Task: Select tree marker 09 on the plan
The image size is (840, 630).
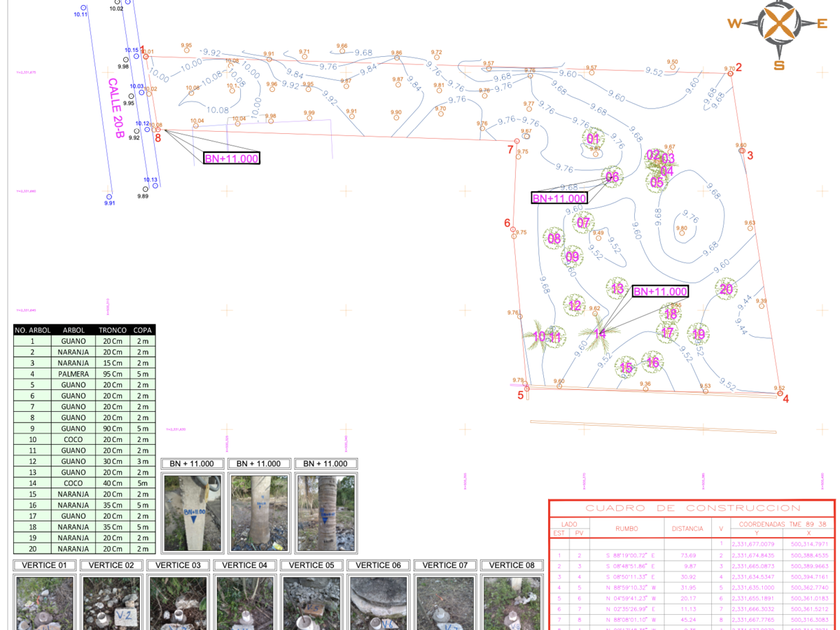Action: click(x=572, y=257)
